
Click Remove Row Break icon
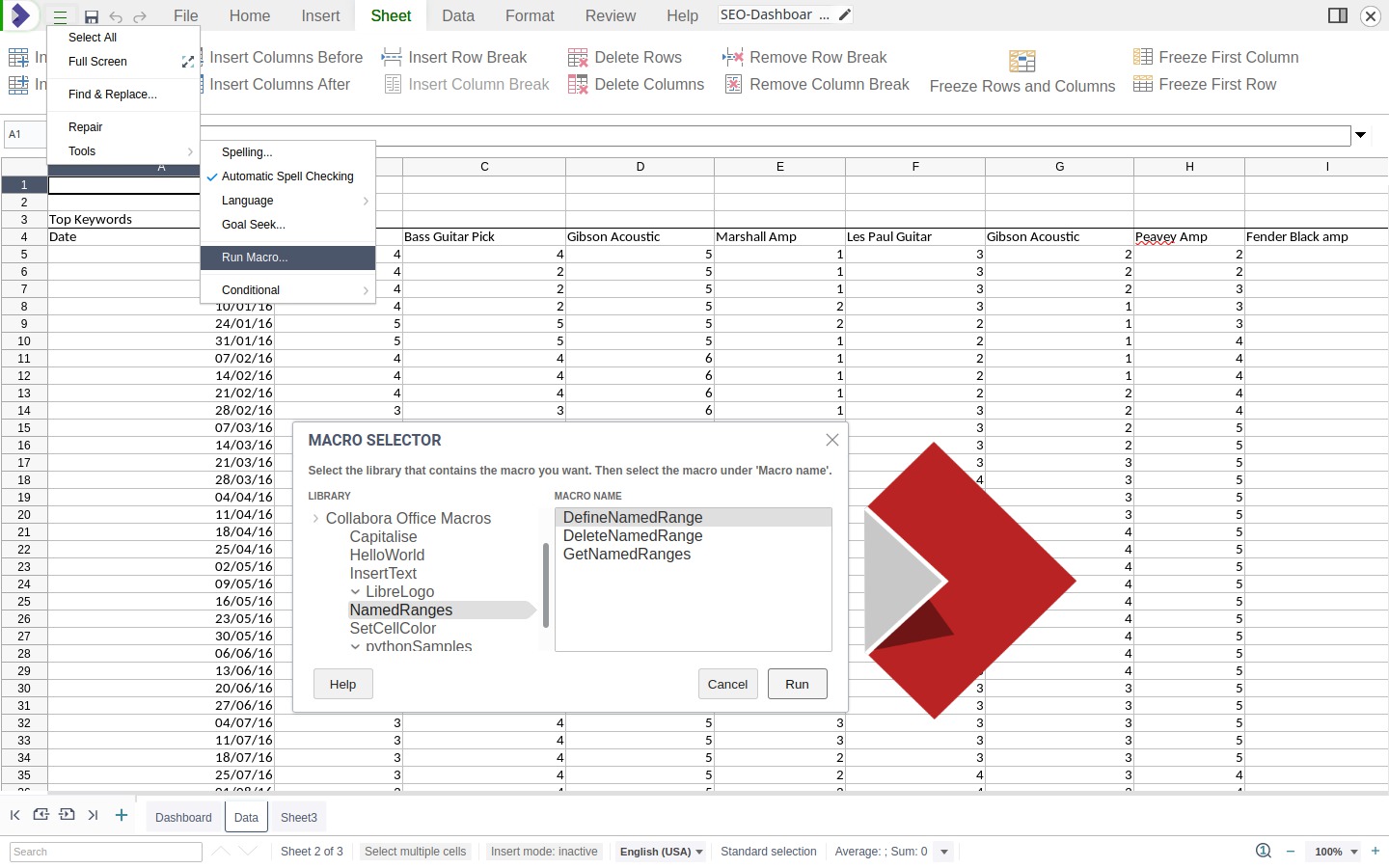[x=733, y=58]
